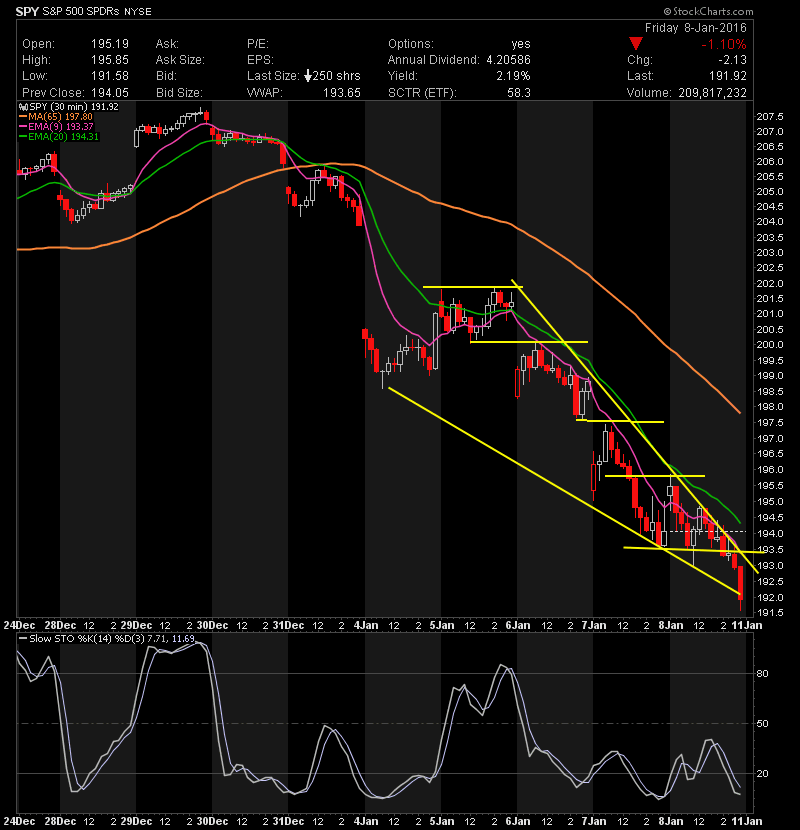Click the 207.5 price axis label
This screenshot has height=830, width=800.
coord(770,116)
